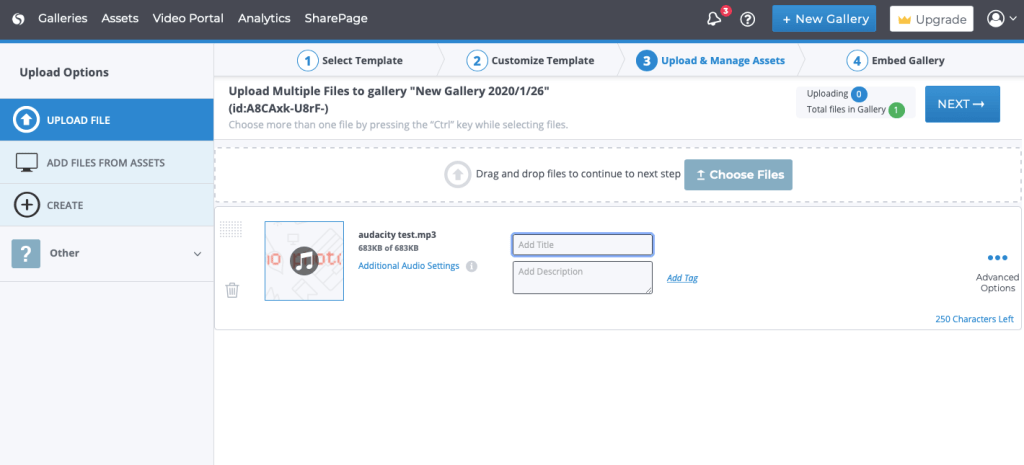Switch to the Customize Template step
Screen dimensions: 1024x465
(531, 60)
